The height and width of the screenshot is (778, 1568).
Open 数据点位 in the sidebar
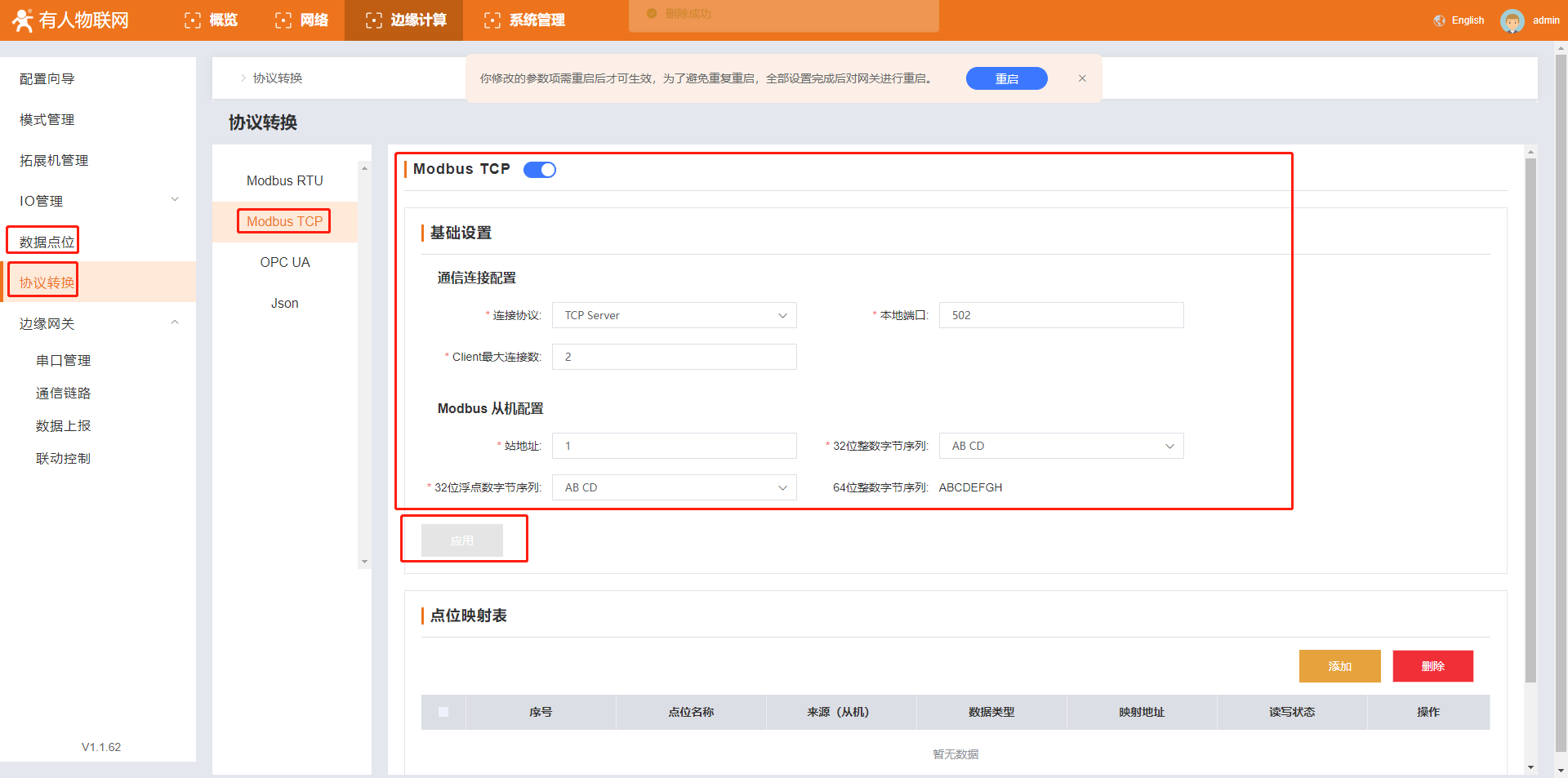coord(47,242)
